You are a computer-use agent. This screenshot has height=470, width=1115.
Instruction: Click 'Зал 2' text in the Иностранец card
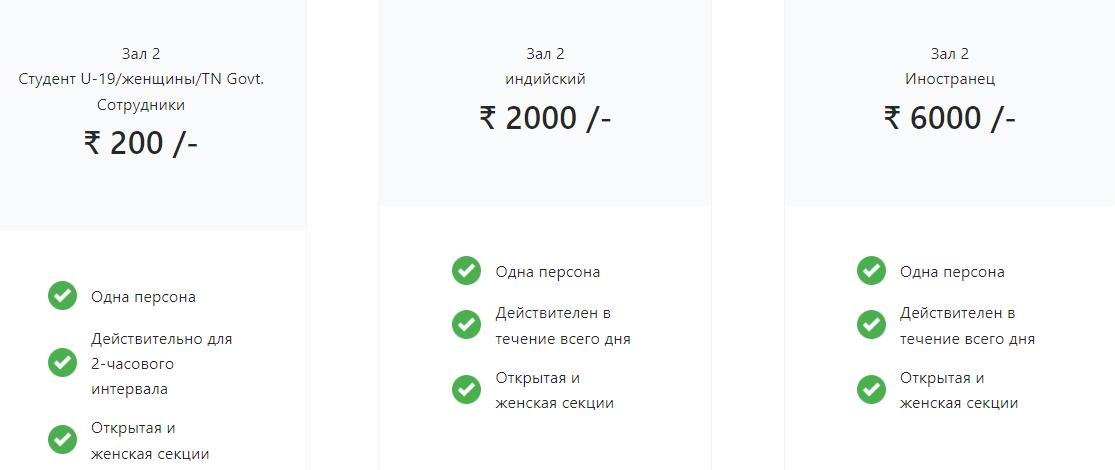point(950,53)
